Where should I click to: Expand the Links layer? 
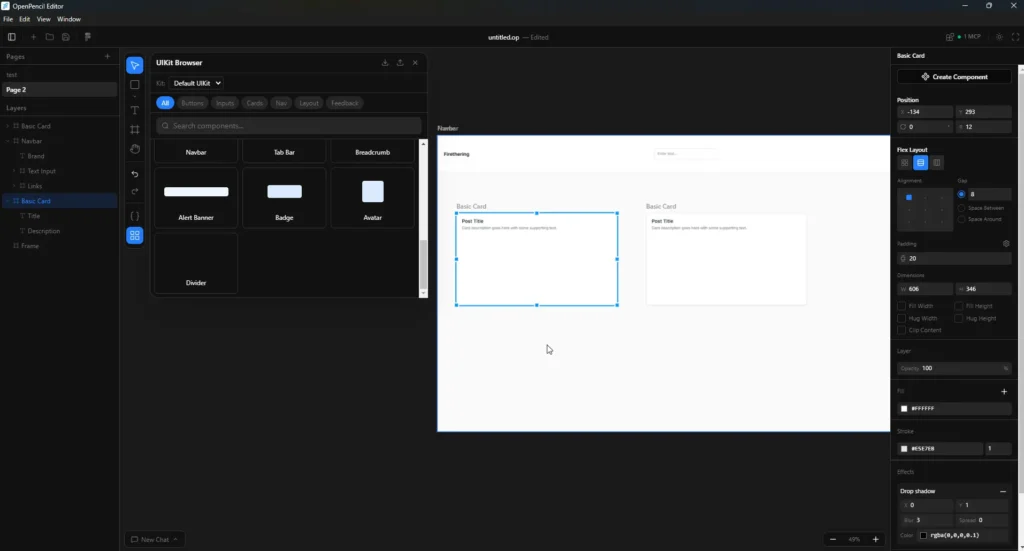tap(14, 186)
